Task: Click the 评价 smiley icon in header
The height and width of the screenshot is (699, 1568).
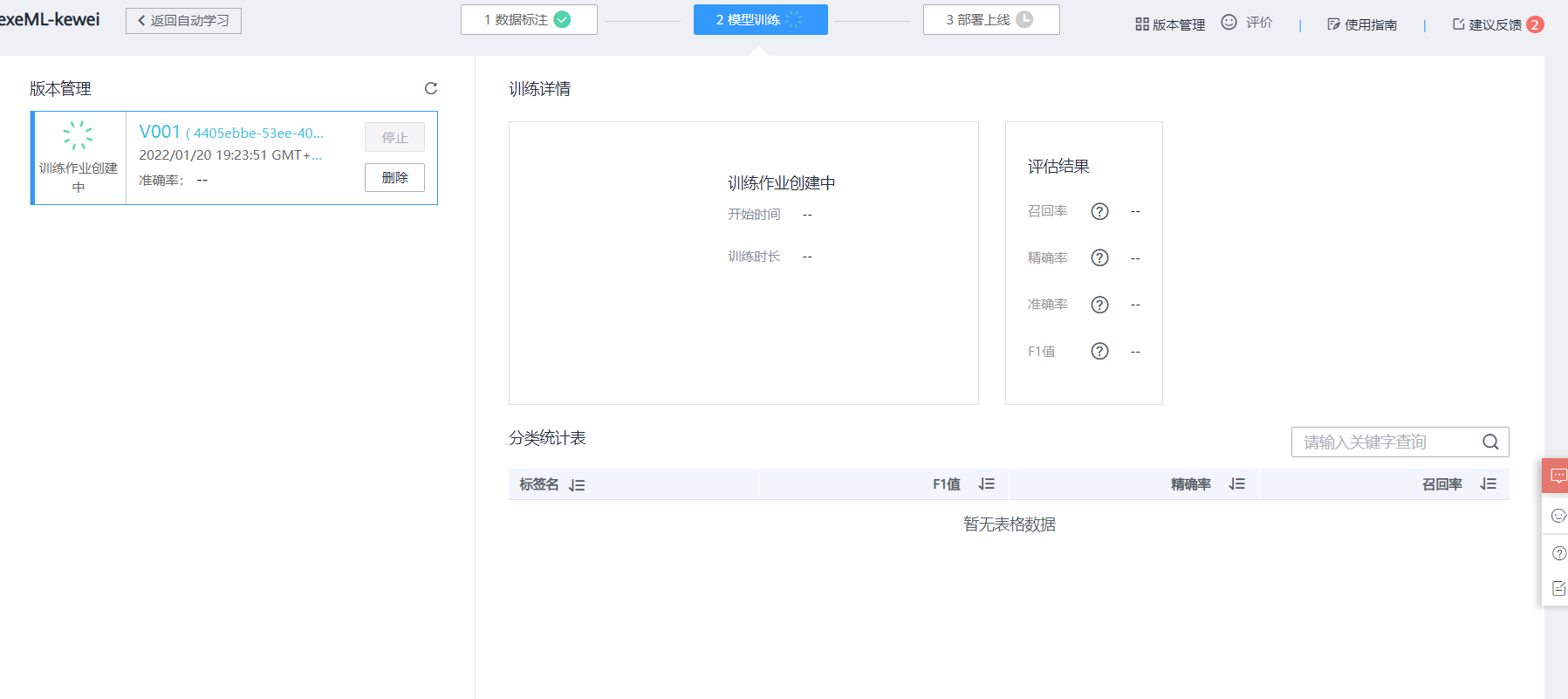Action: (x=1229, y=22)
